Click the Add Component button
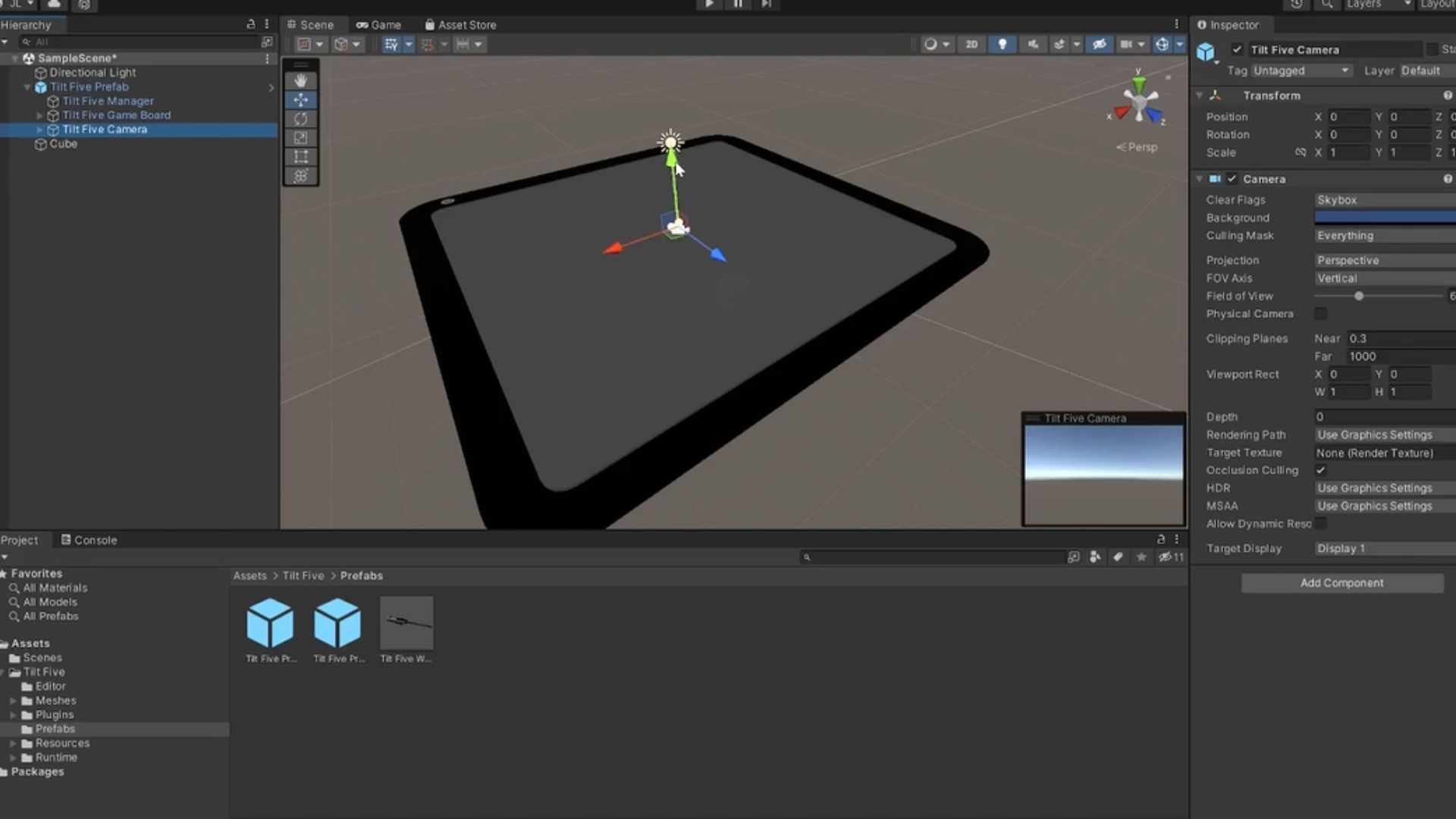1456x819 pixels. [1342, 582]
